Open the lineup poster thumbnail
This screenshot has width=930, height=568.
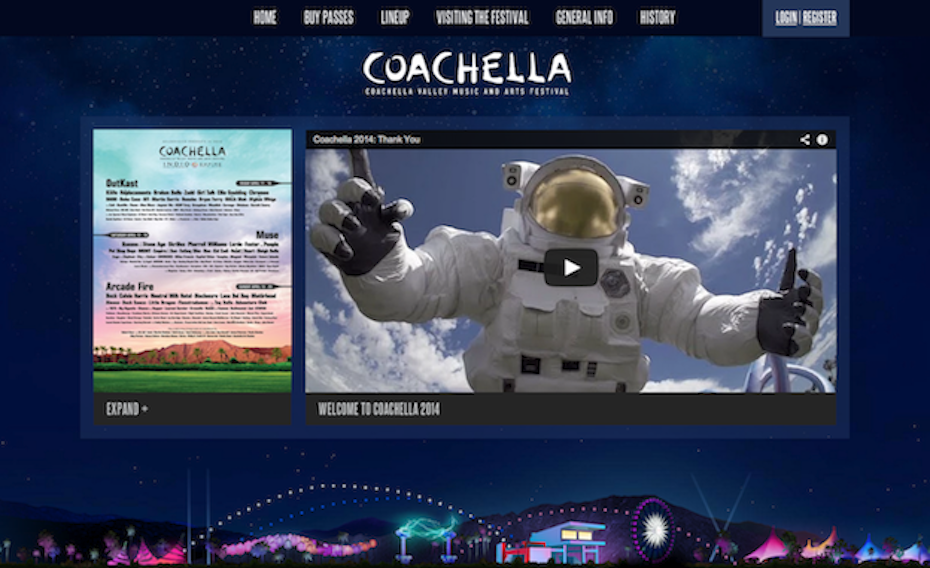[x=192, y=261]
